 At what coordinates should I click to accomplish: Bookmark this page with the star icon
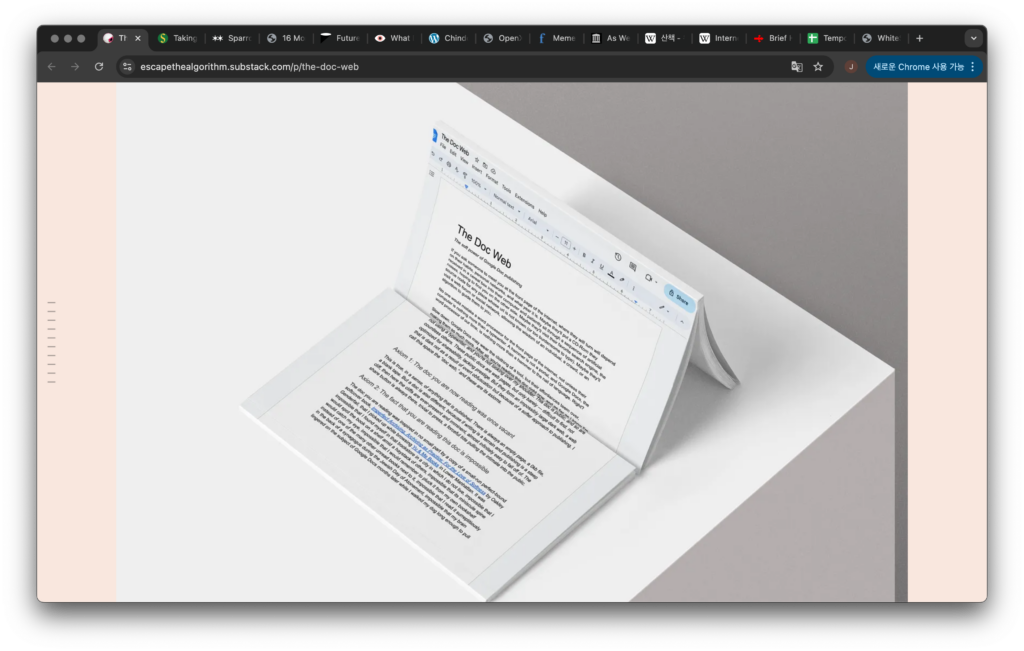(818, 67)
